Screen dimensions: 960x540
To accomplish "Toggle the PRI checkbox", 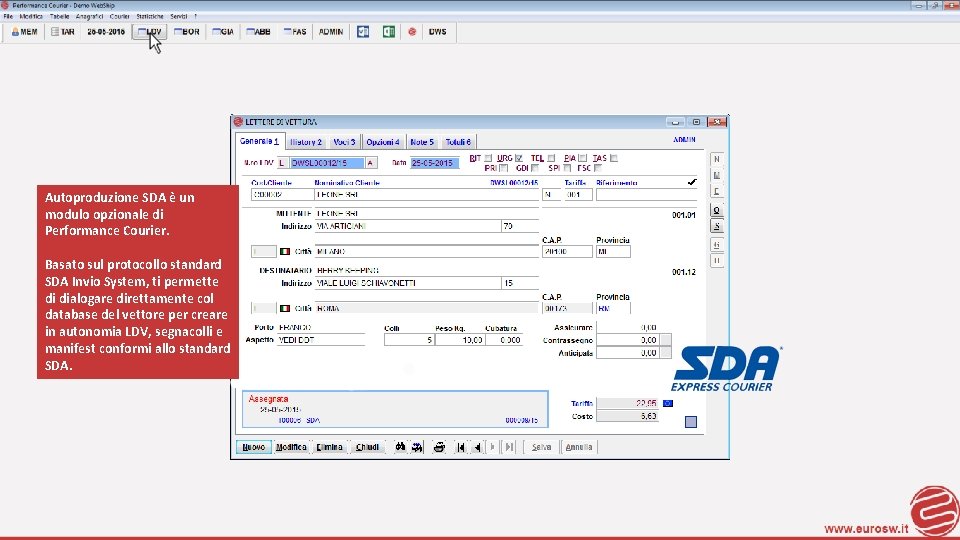I will pos(503,168).
